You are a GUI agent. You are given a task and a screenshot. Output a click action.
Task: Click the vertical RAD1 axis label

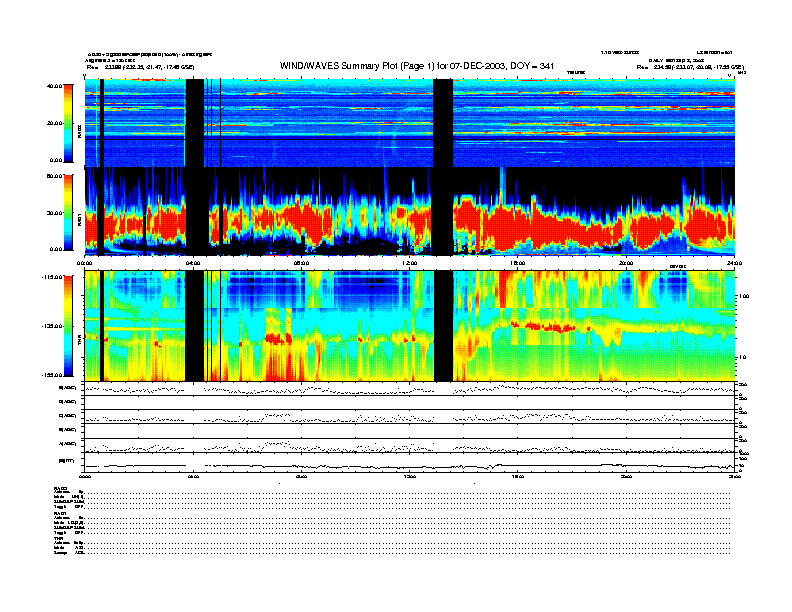tap(79, 221)
